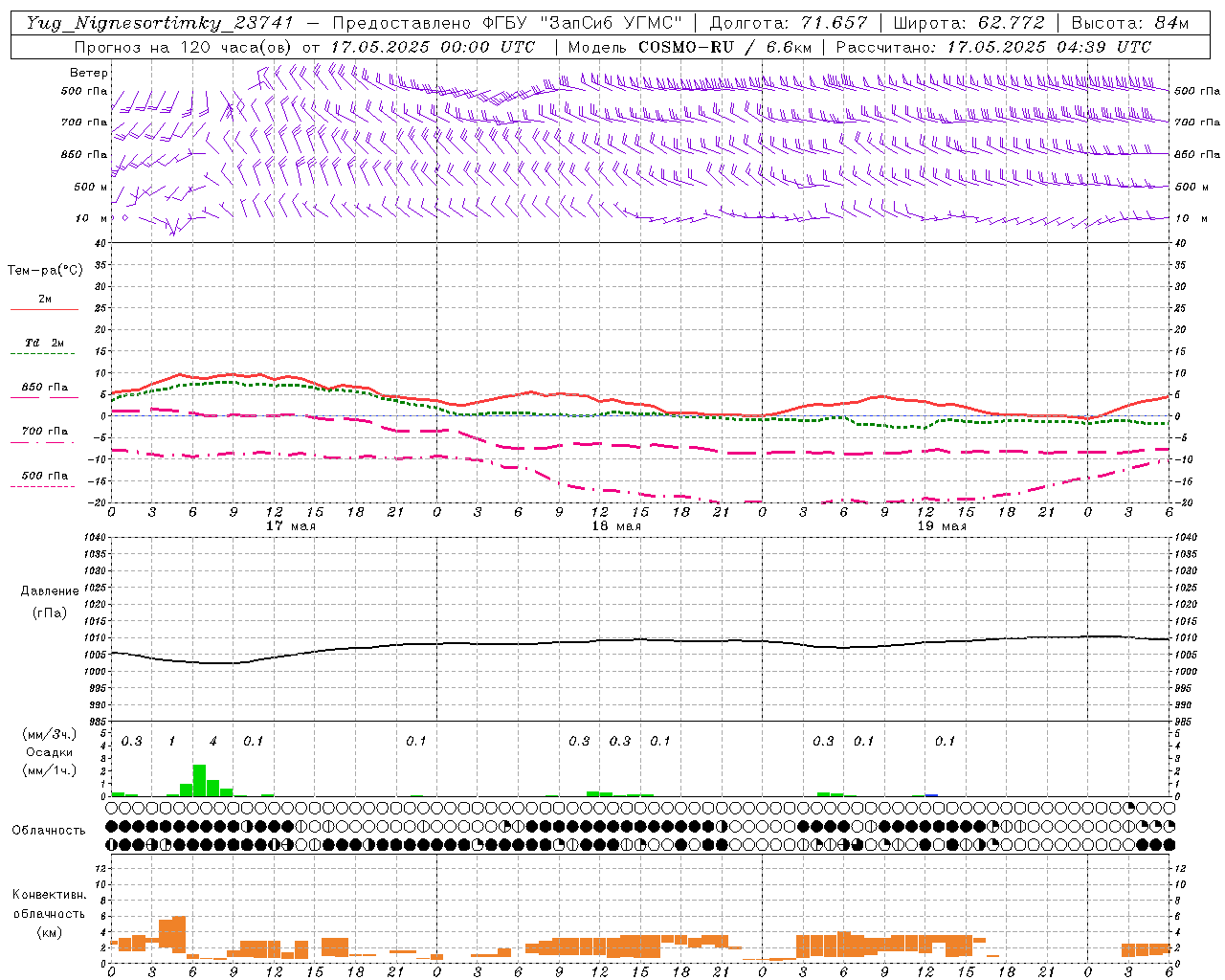The height and width of the screenshot is (980, 1225).
Task: Click the Высота: 84м header field
Action: (x=1129, y=23)
